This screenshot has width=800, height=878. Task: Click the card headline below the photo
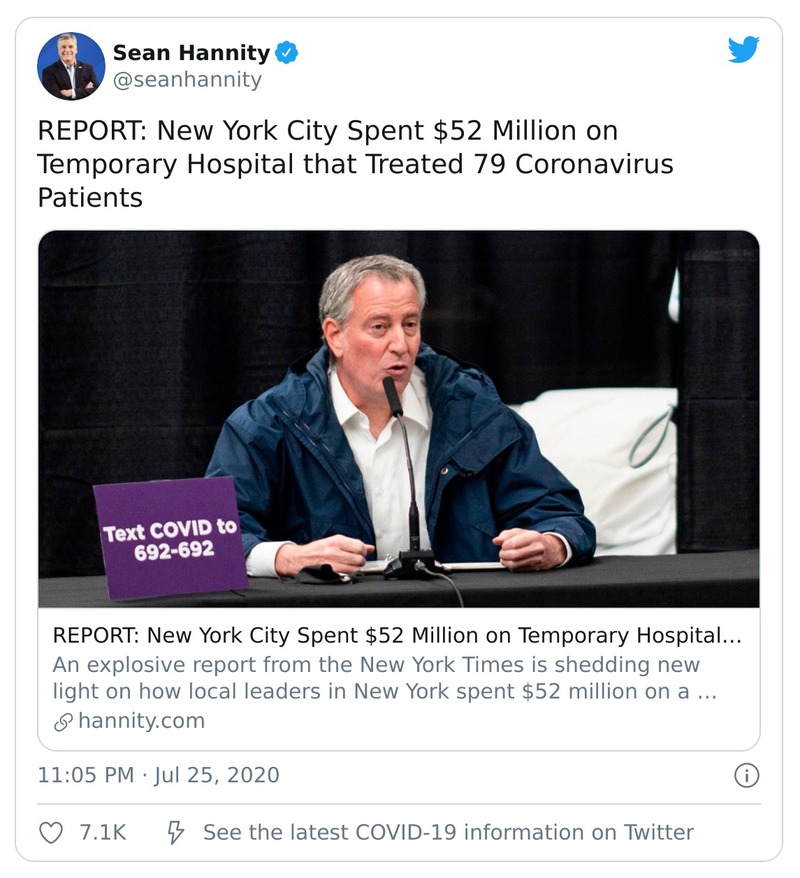pos(397,636)
